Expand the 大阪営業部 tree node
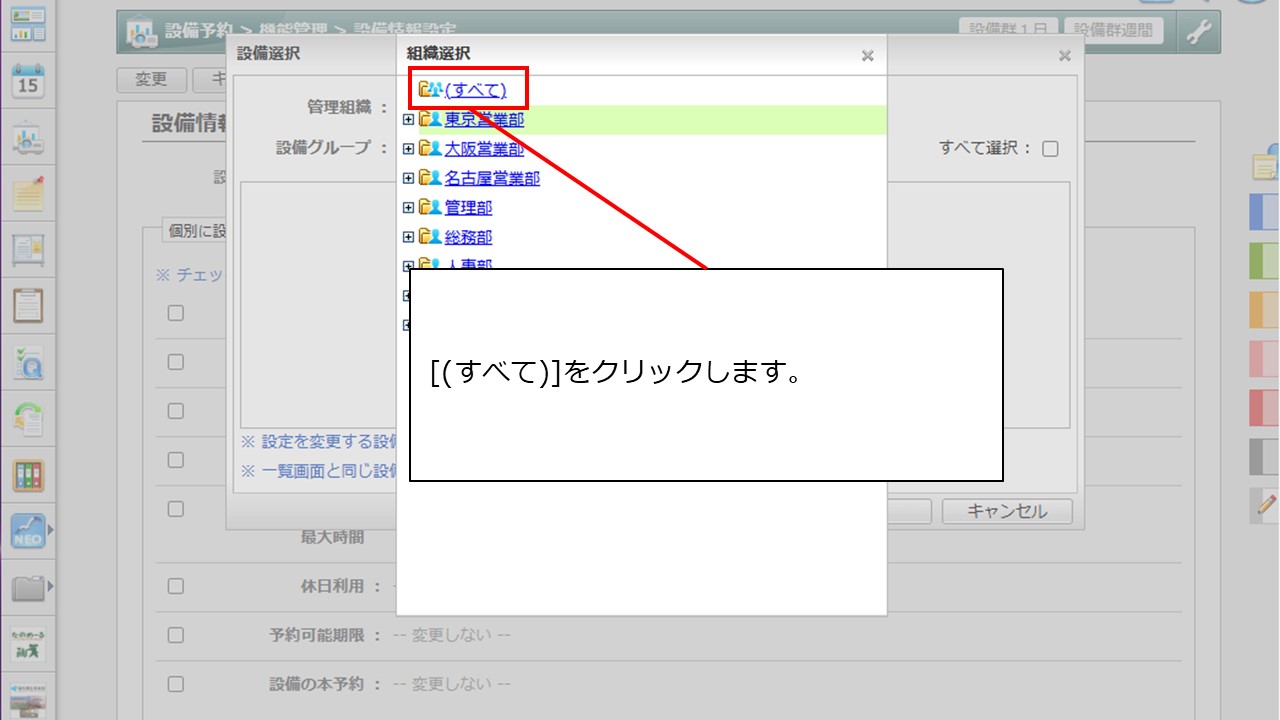The height and width of the screenshot is (720, 1280). [x=408, y=149]
